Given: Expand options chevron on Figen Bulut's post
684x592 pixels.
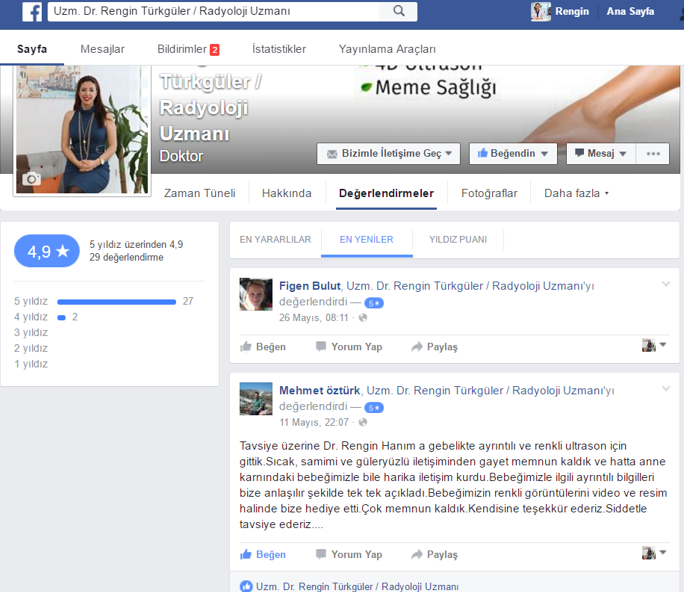Looking at the screenshot, I should 667,285.
